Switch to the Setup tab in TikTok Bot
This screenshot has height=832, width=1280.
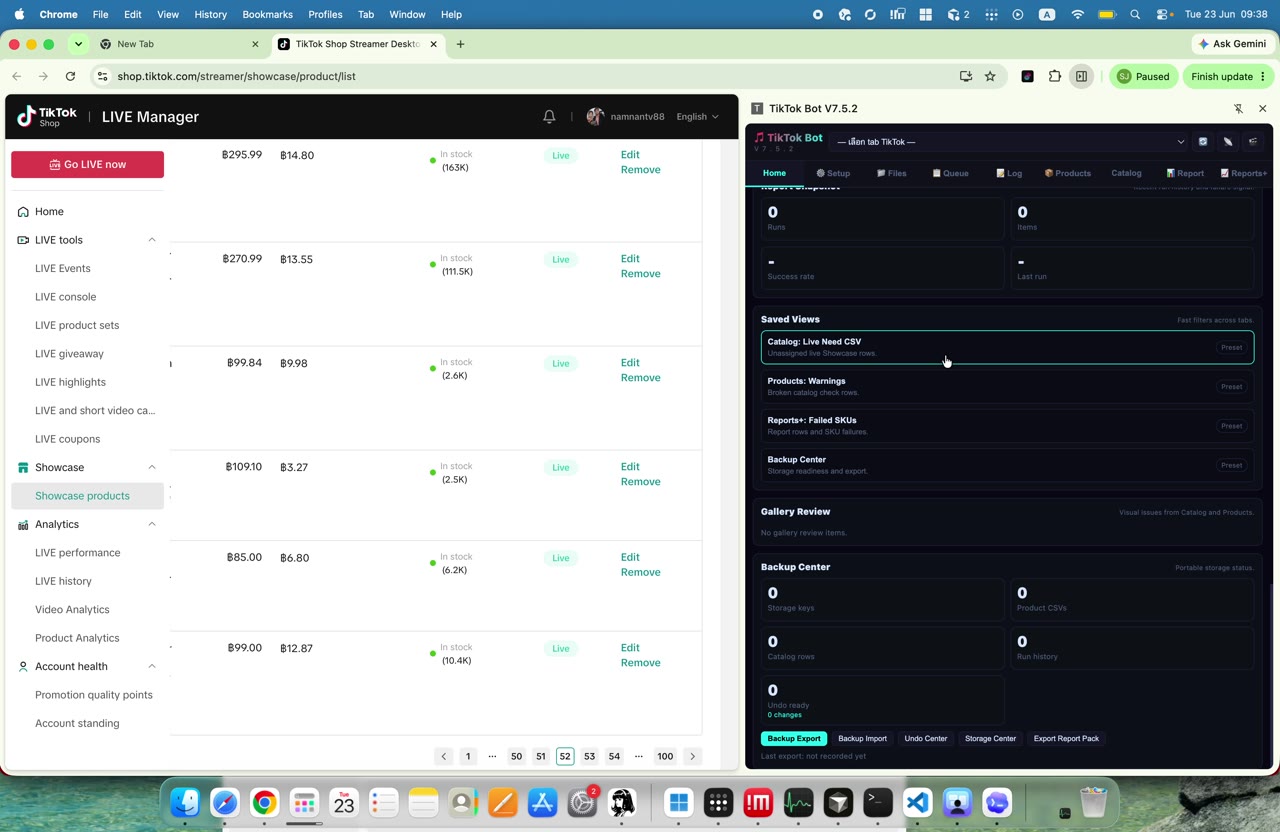click(x=833, y=173)
